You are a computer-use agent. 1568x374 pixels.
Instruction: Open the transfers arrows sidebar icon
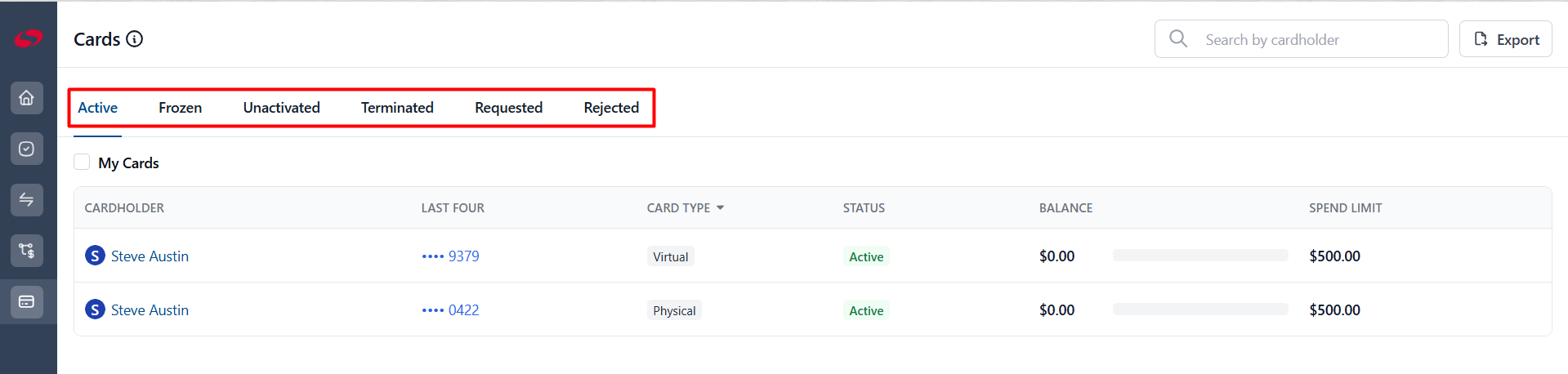click(x=27, y=199)
